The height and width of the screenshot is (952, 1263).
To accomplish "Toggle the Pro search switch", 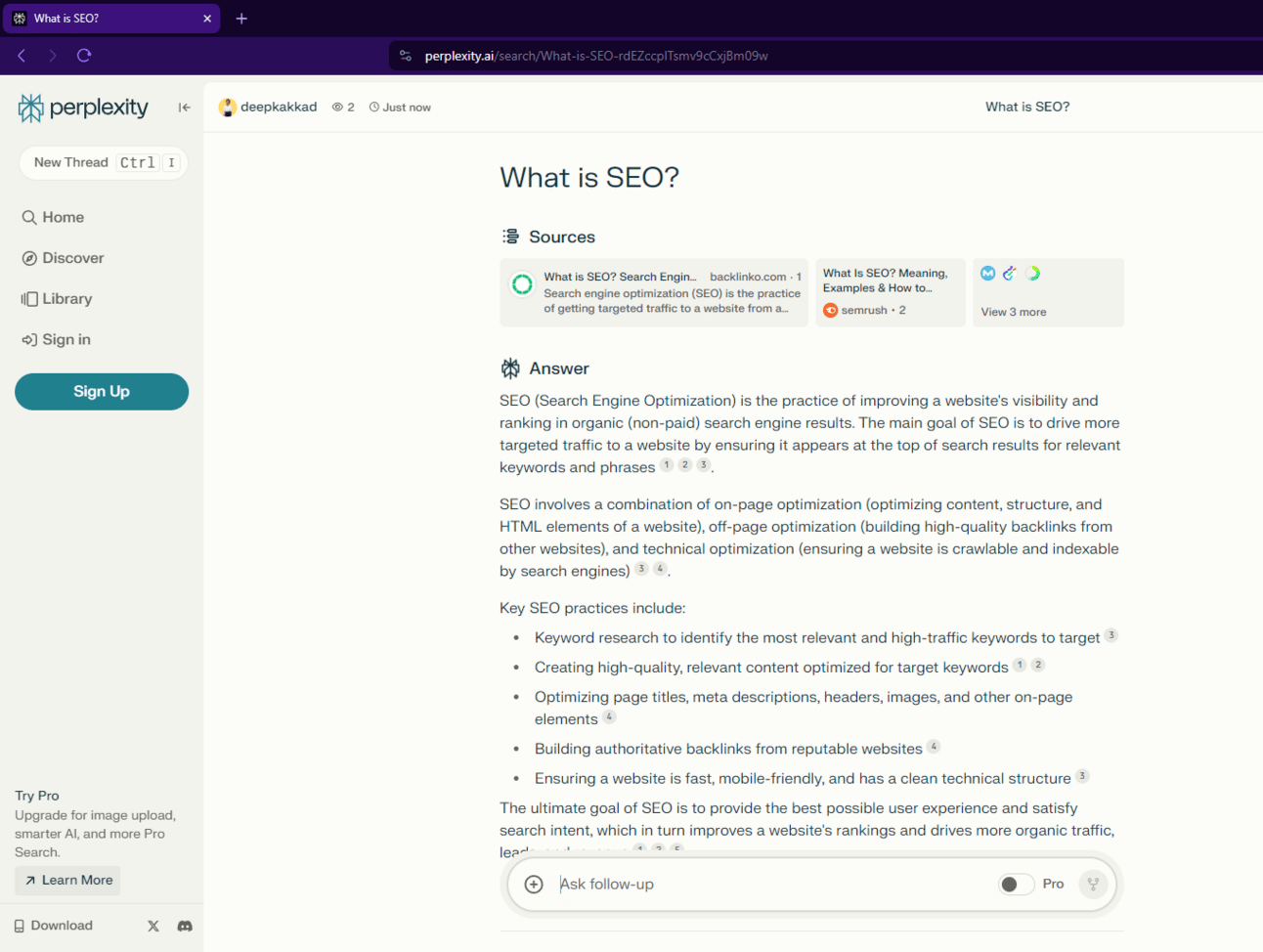I will point(1016,885).
